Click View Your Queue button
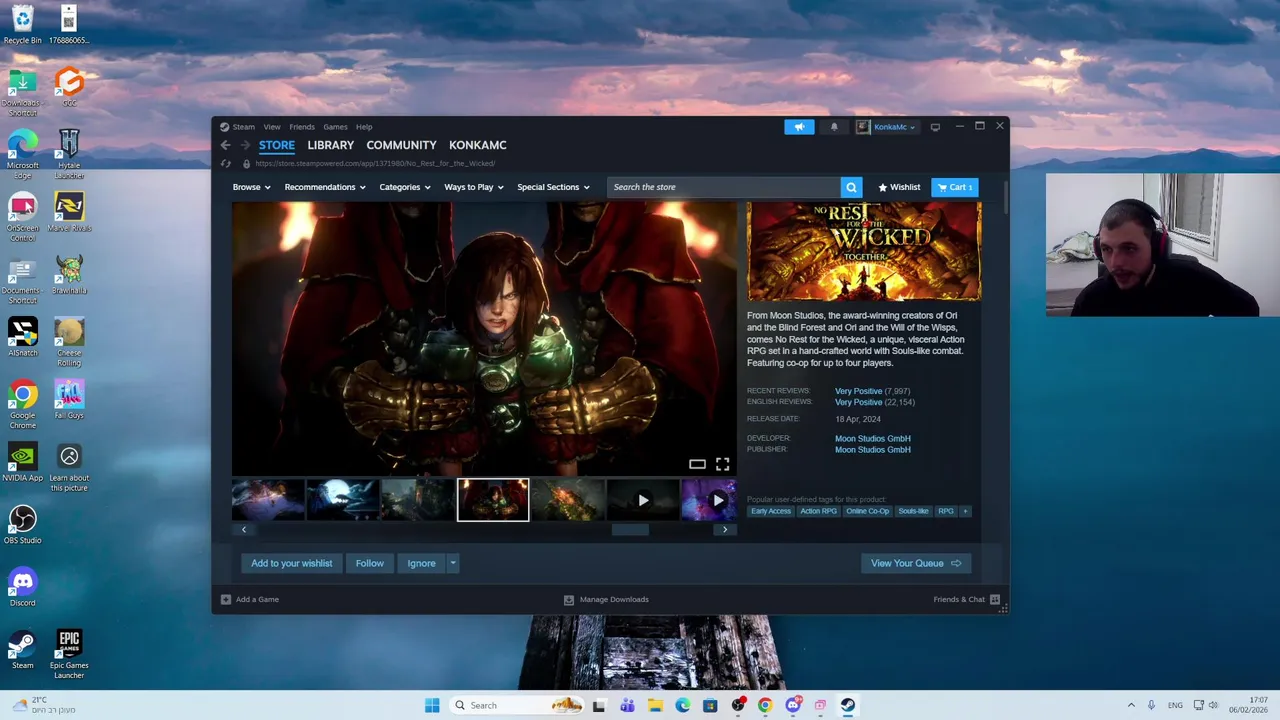The width and height of the screenshot is (1280, 720). point(916,563)
